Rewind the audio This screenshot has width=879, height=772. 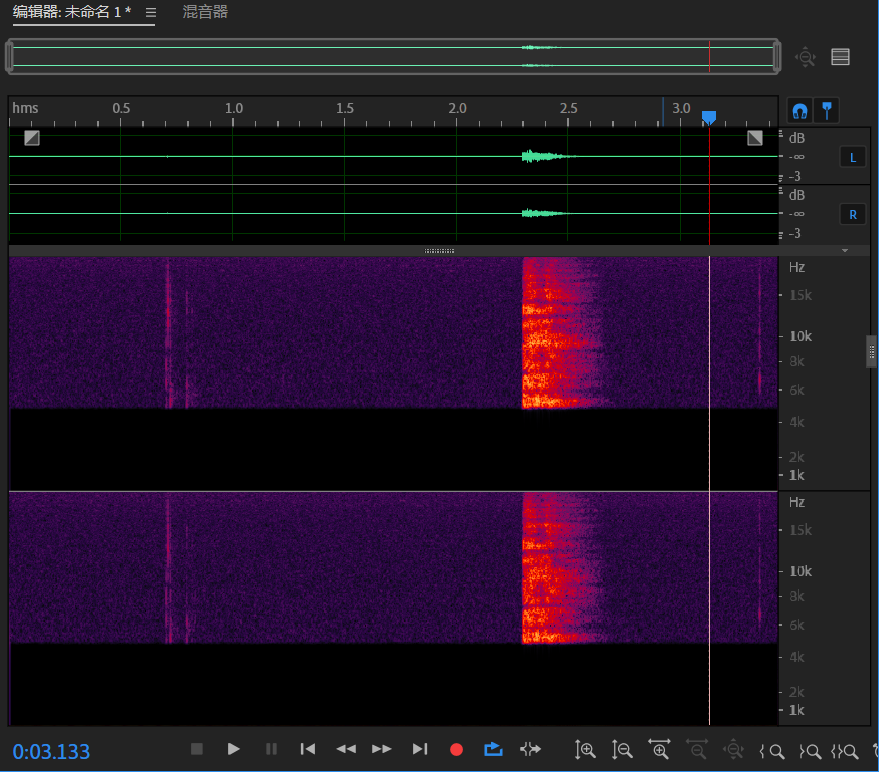(346, 749)
